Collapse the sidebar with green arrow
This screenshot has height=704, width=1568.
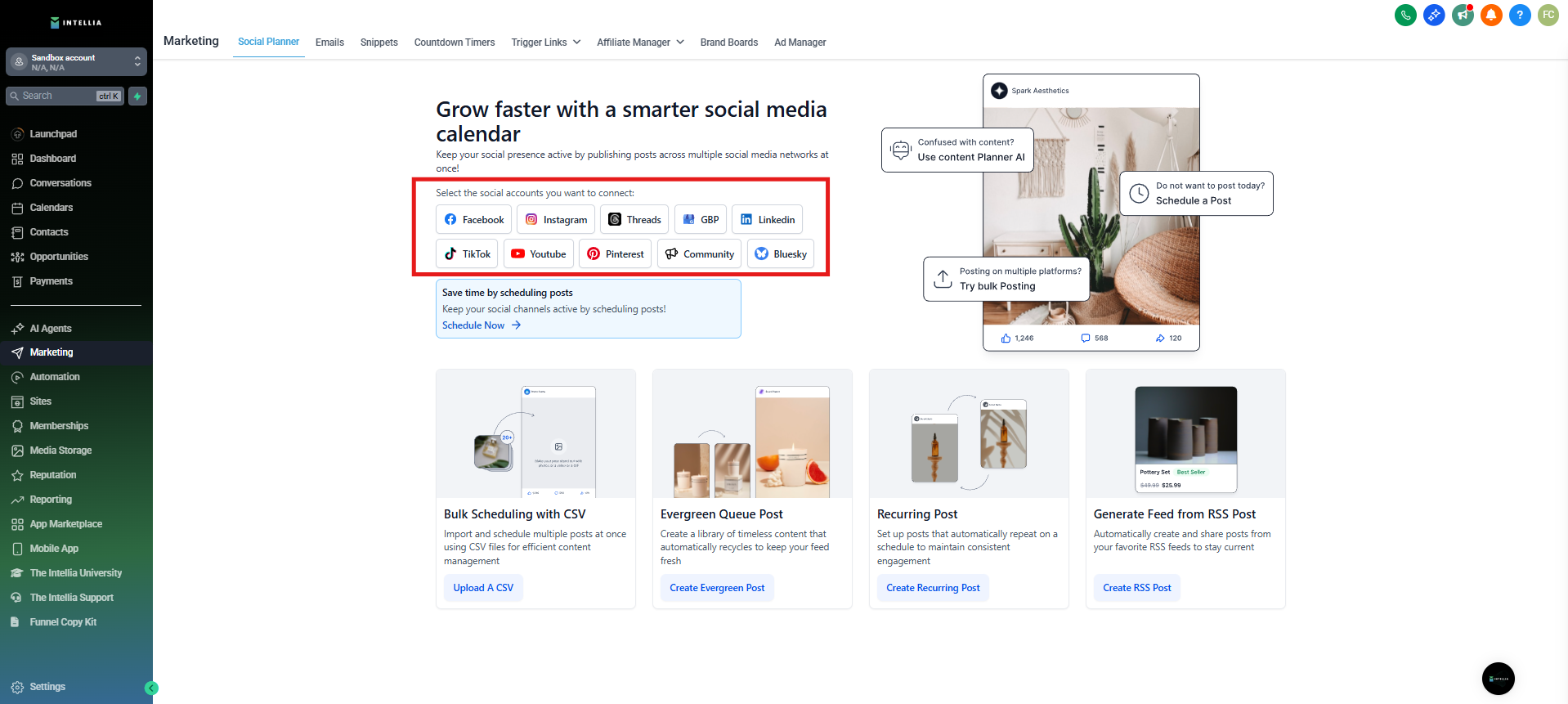click(x=151, y=688)
